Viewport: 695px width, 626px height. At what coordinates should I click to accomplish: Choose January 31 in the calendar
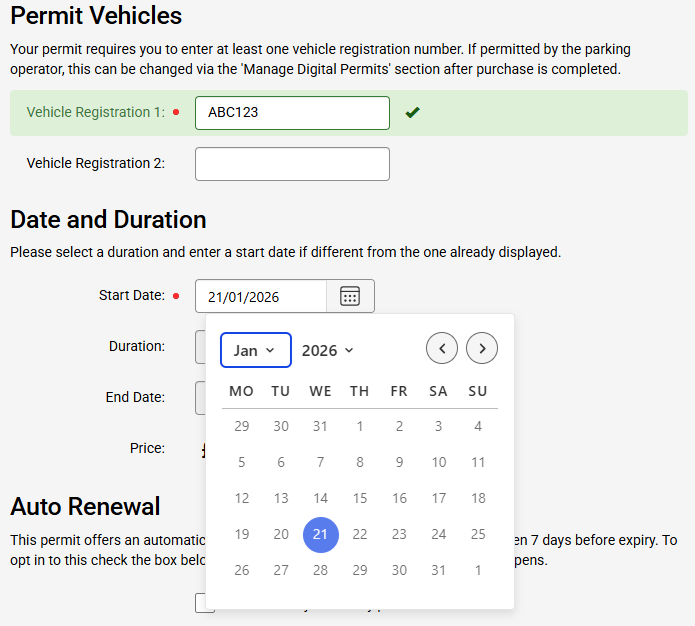tap(439, 570)
